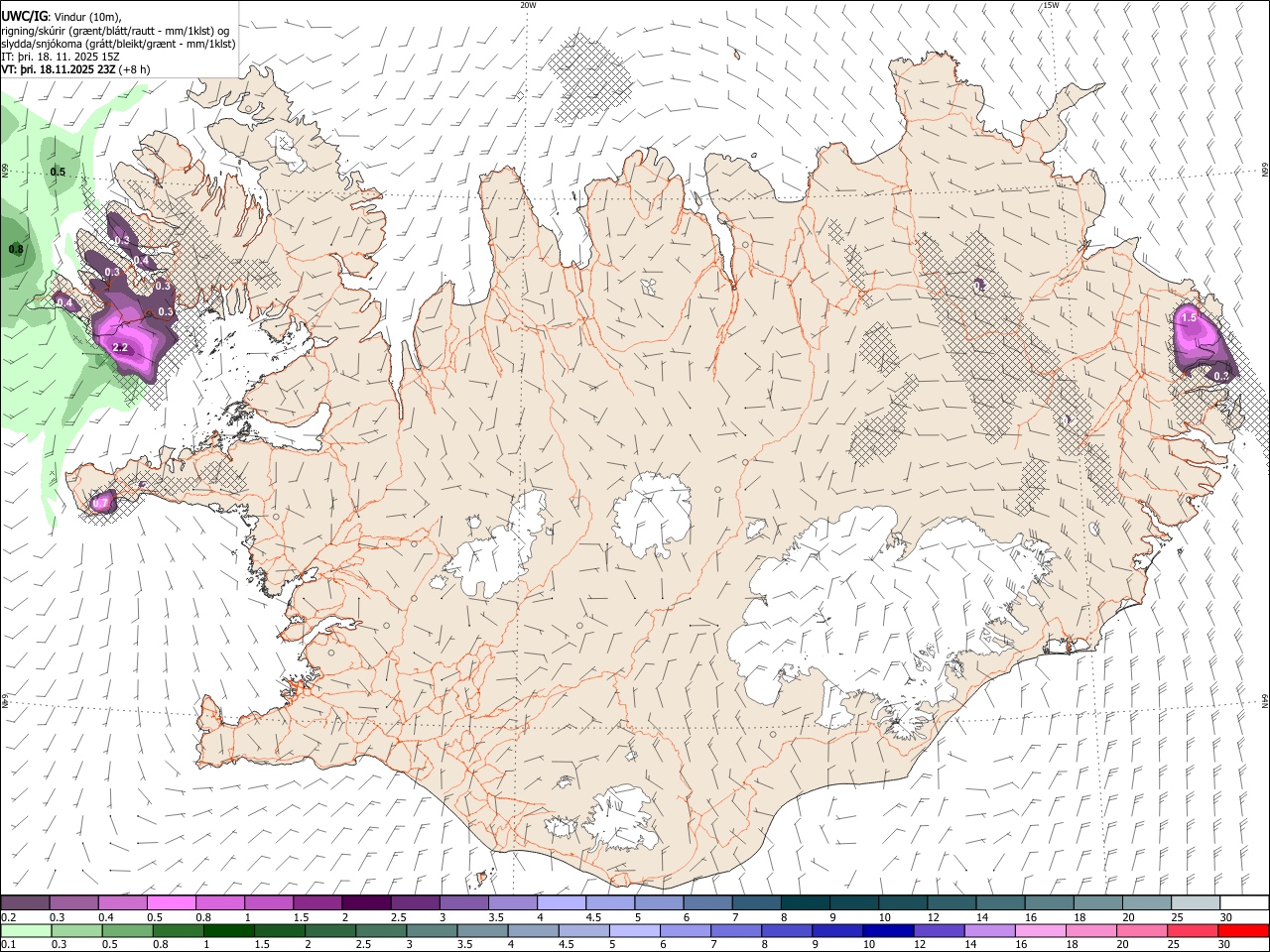The height and width of the screenshot is (952, 1270).
Task: Click the '0.5' rain value in the green area
Action: pos(58,173)
